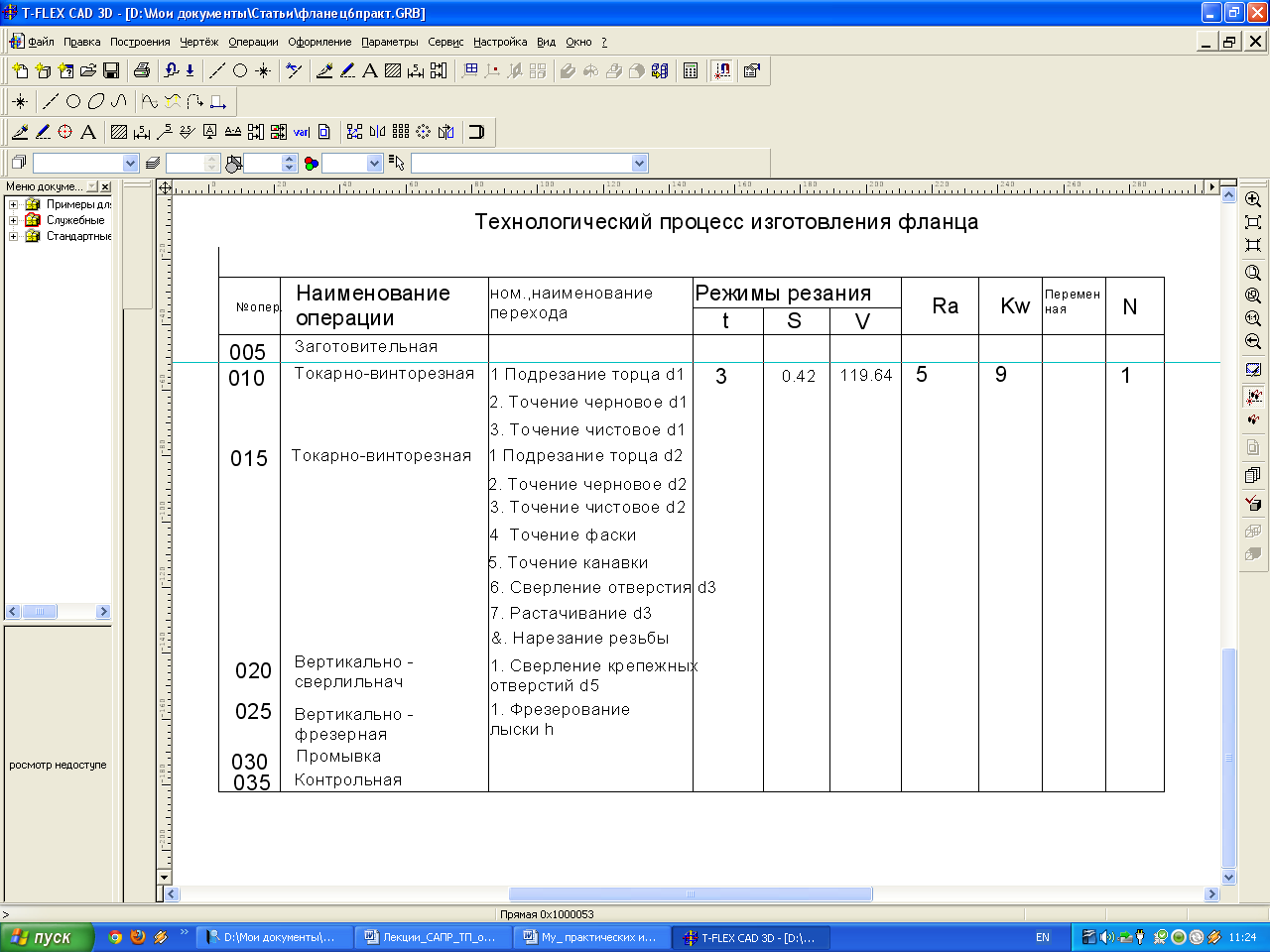Viewport: 1270px width, 952px height.
Task: Open the Сервис menu
Action: pyautogui.click(x=445, y=42)
